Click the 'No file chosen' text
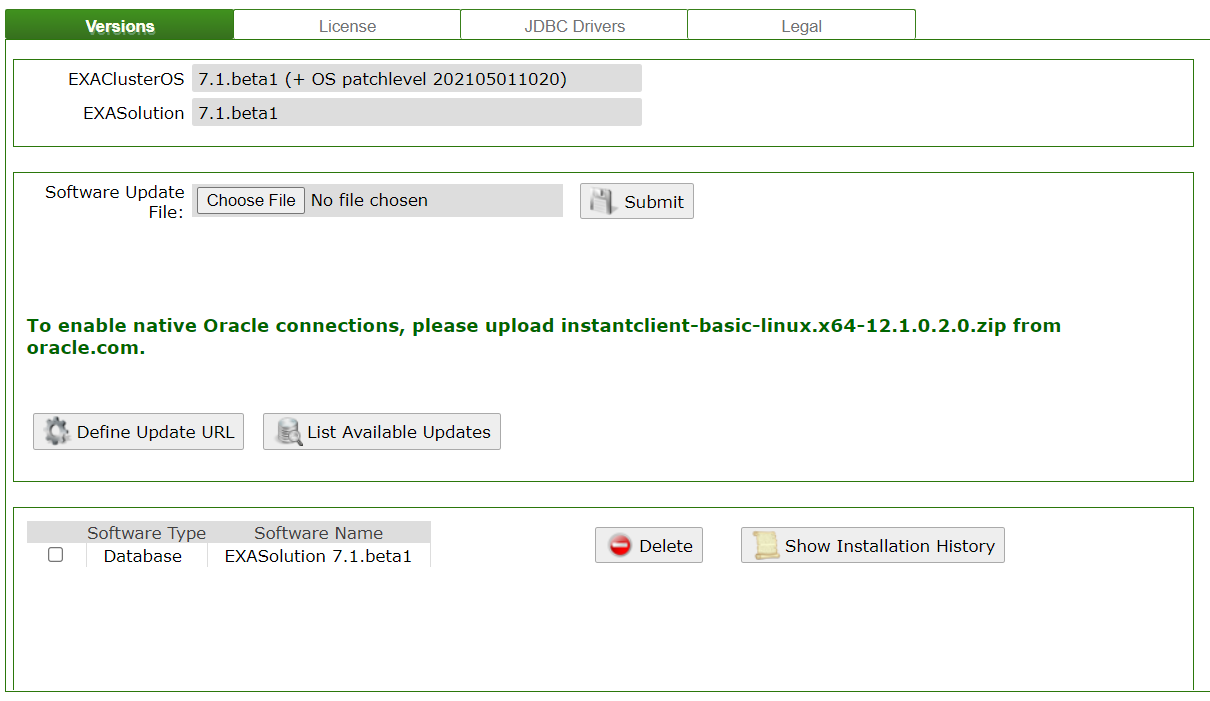Viewport: 1210px width, 701px height. pos(369,200)
